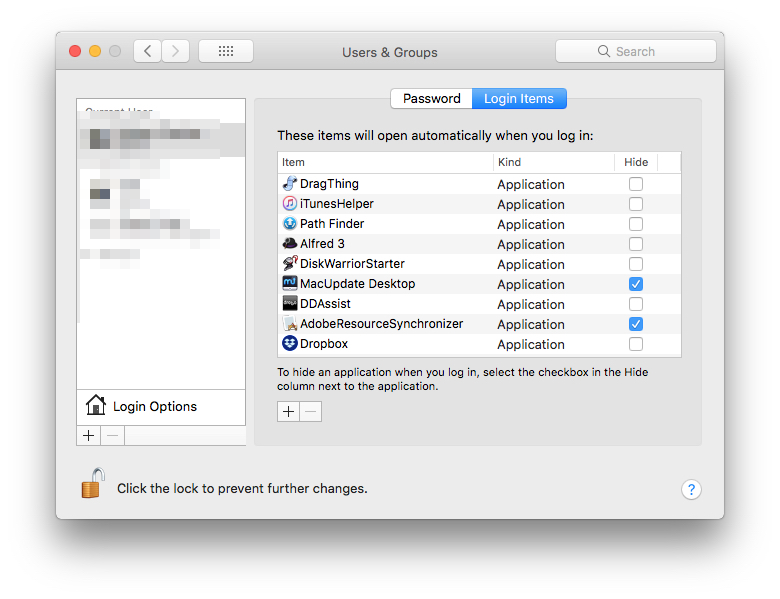Enable Hide checkbox for DDAssist
780x599 pixels.
pyautogui.click(x=636, y=304)
